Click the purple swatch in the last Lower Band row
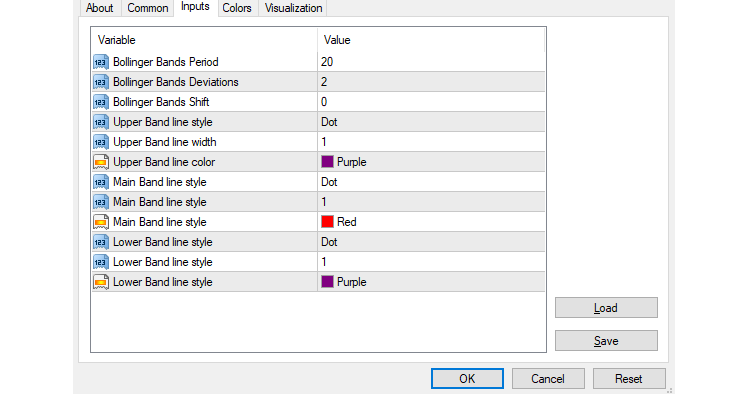Image resolution: width=750 pixels, height=394 pixels. point(327,282)
